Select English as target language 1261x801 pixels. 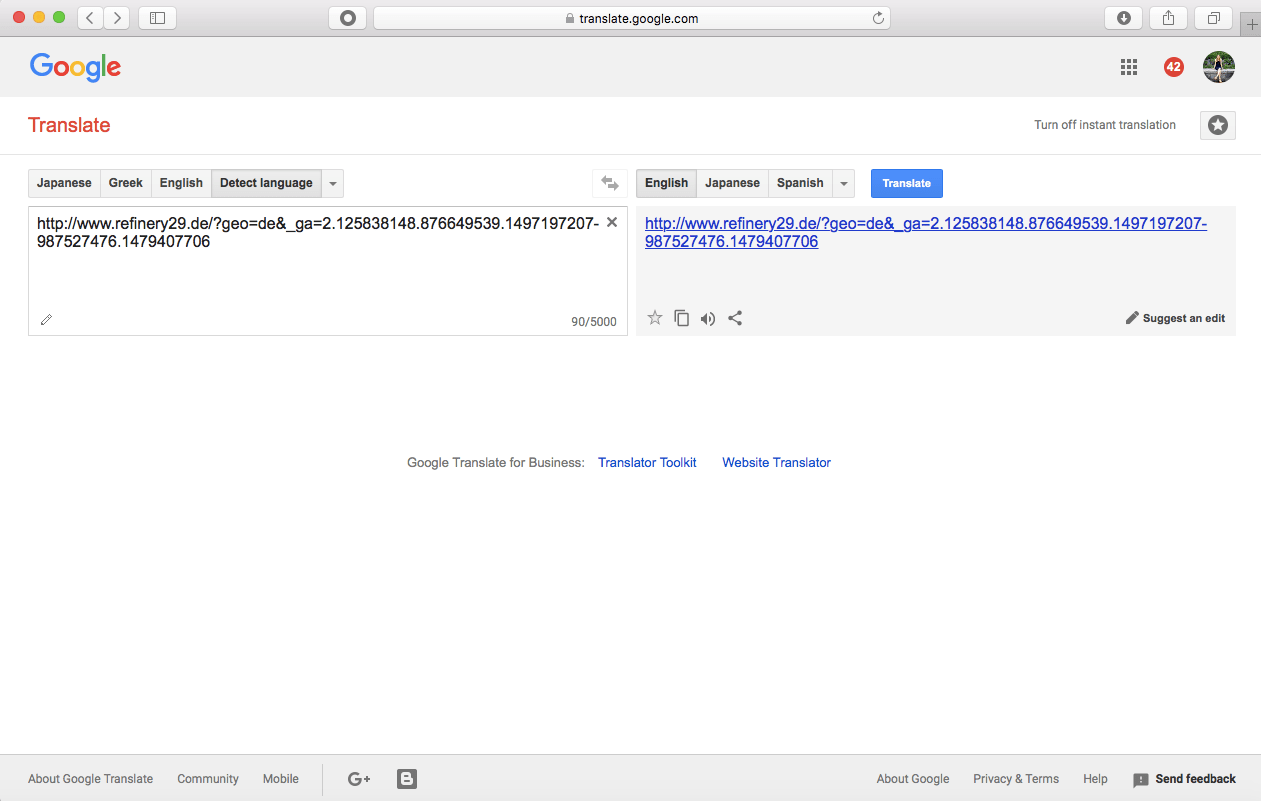(x=666, y=183)
